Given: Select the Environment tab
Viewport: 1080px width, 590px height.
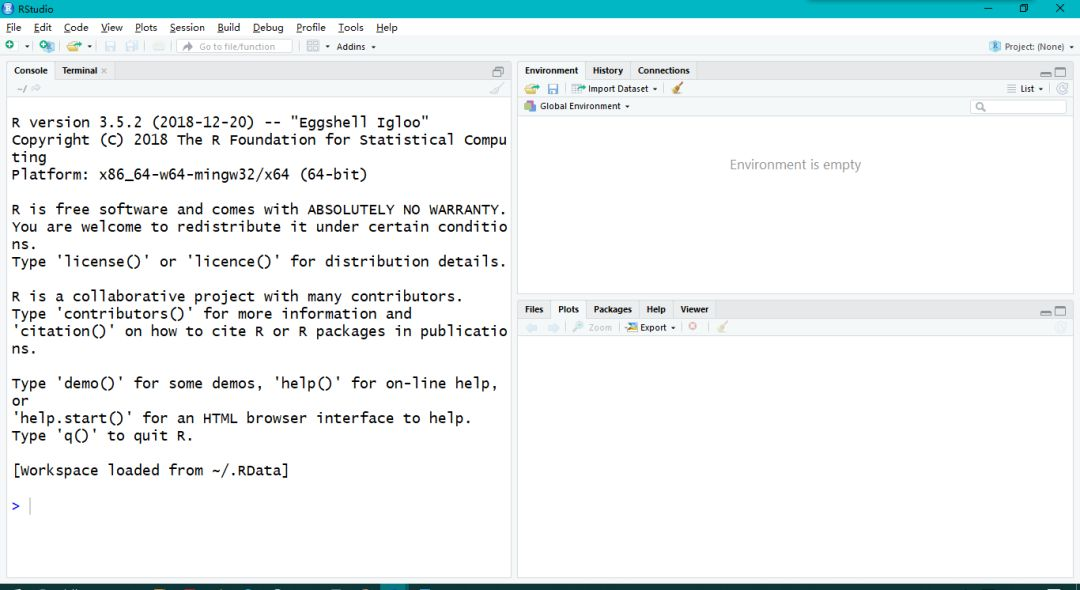Looking at the screenshot, I should [x=551, y=70].
